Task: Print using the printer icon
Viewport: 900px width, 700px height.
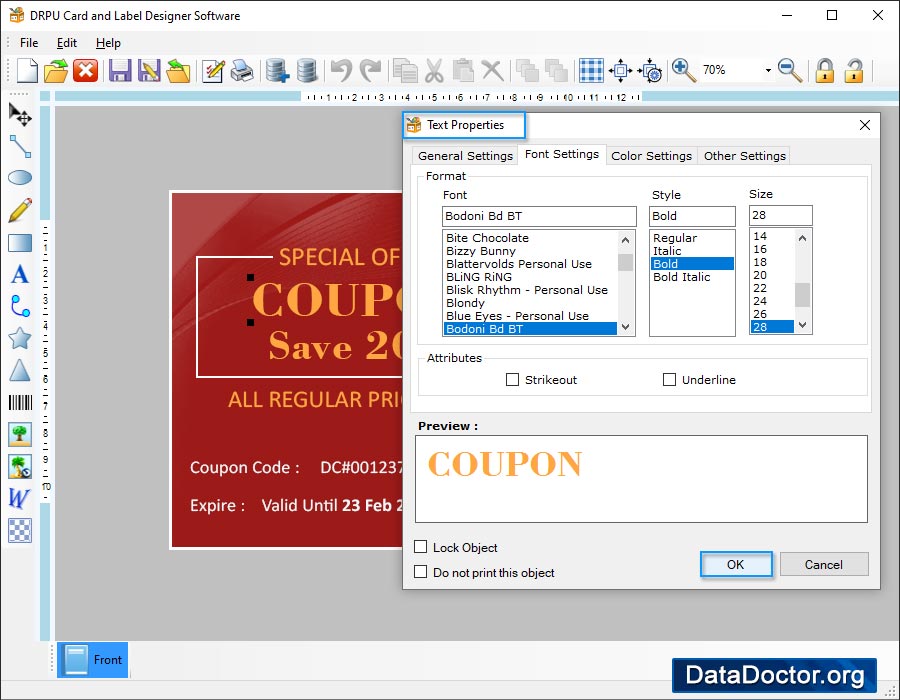Action: click(242, 71)
